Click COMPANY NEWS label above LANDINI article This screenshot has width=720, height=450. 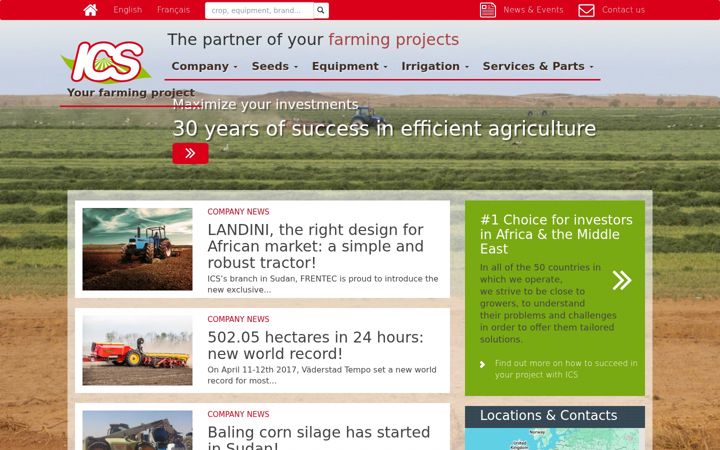tap(238, 212)
